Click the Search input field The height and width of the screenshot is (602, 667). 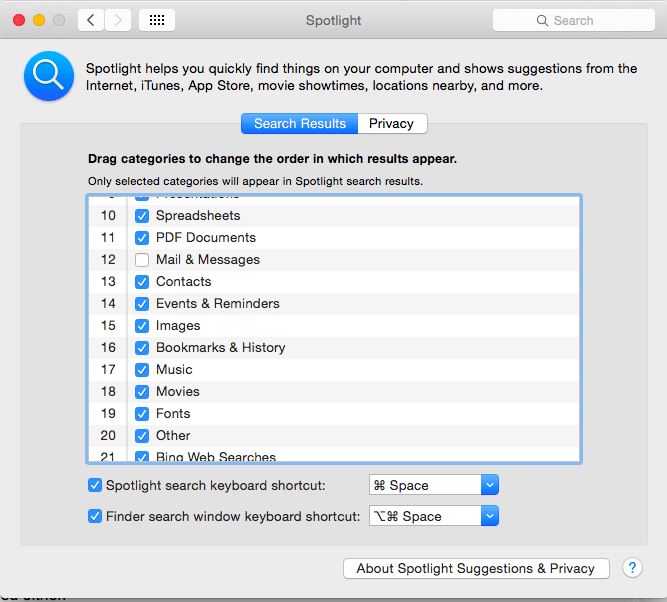573,20
